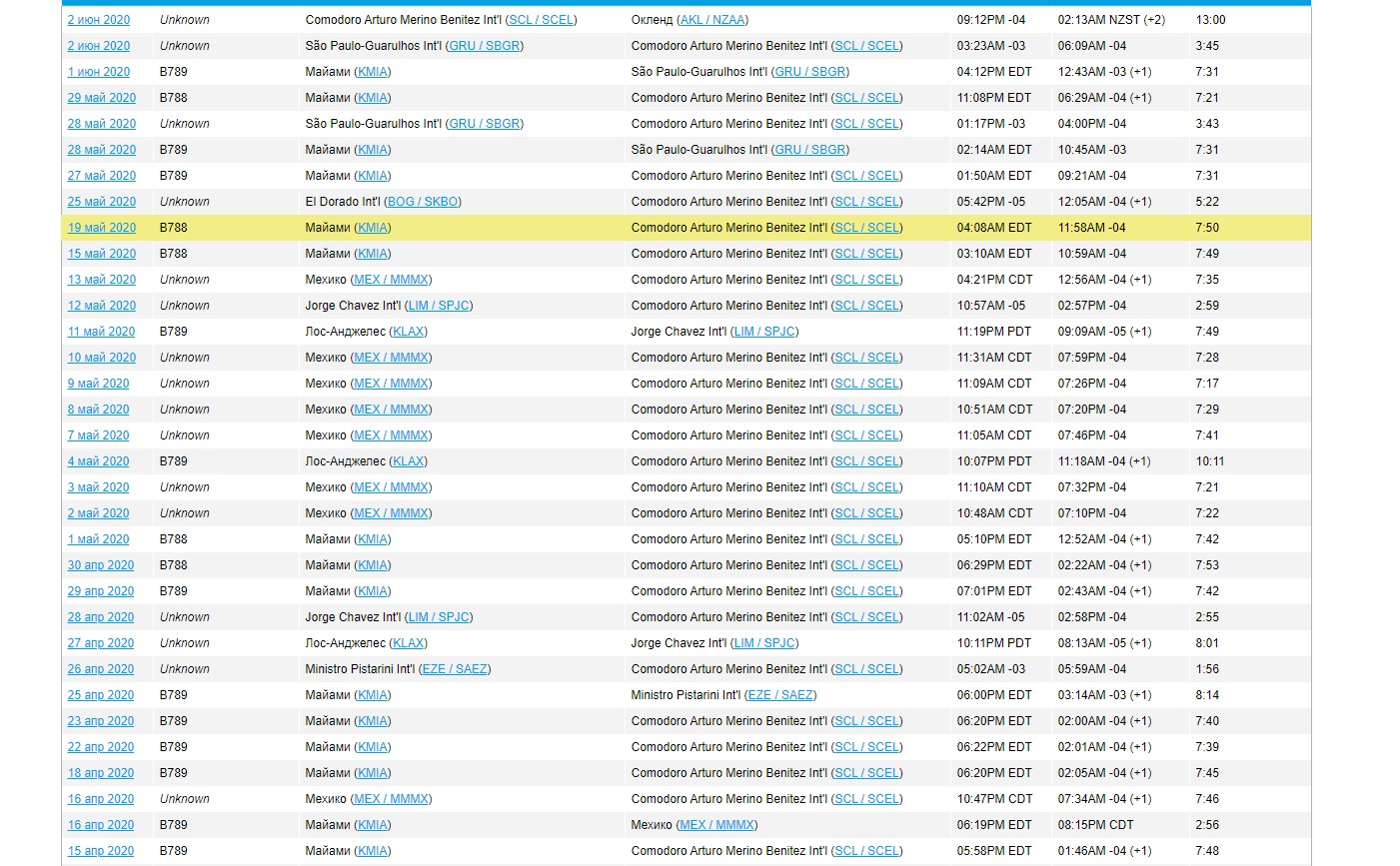Open the 4 май 2020 flight

[x=98, y=461]
